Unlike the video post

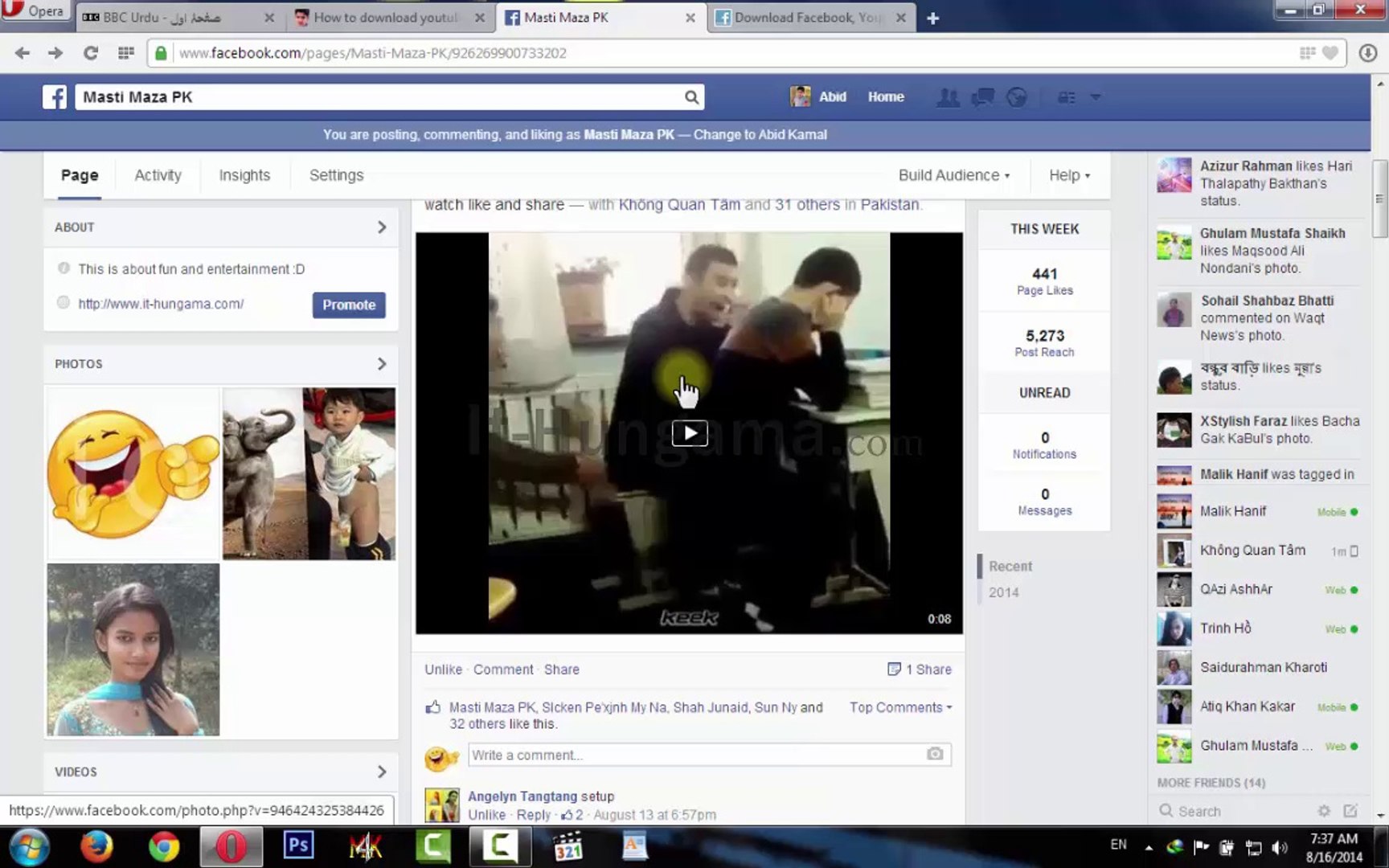443,669
